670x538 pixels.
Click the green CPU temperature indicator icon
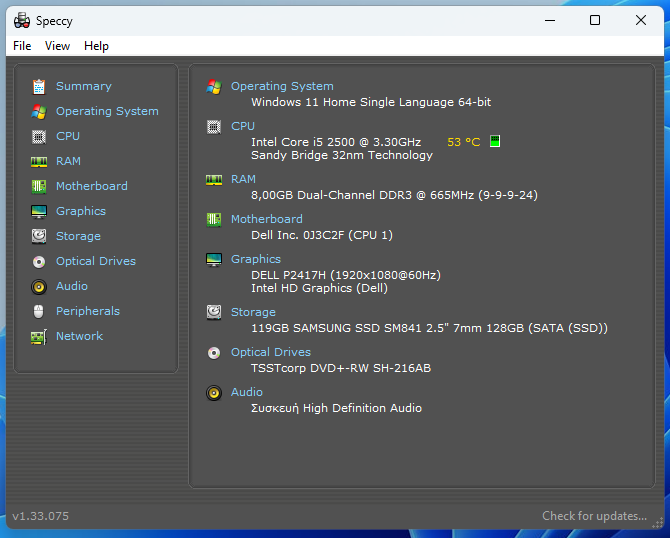[x=495, y=141]
